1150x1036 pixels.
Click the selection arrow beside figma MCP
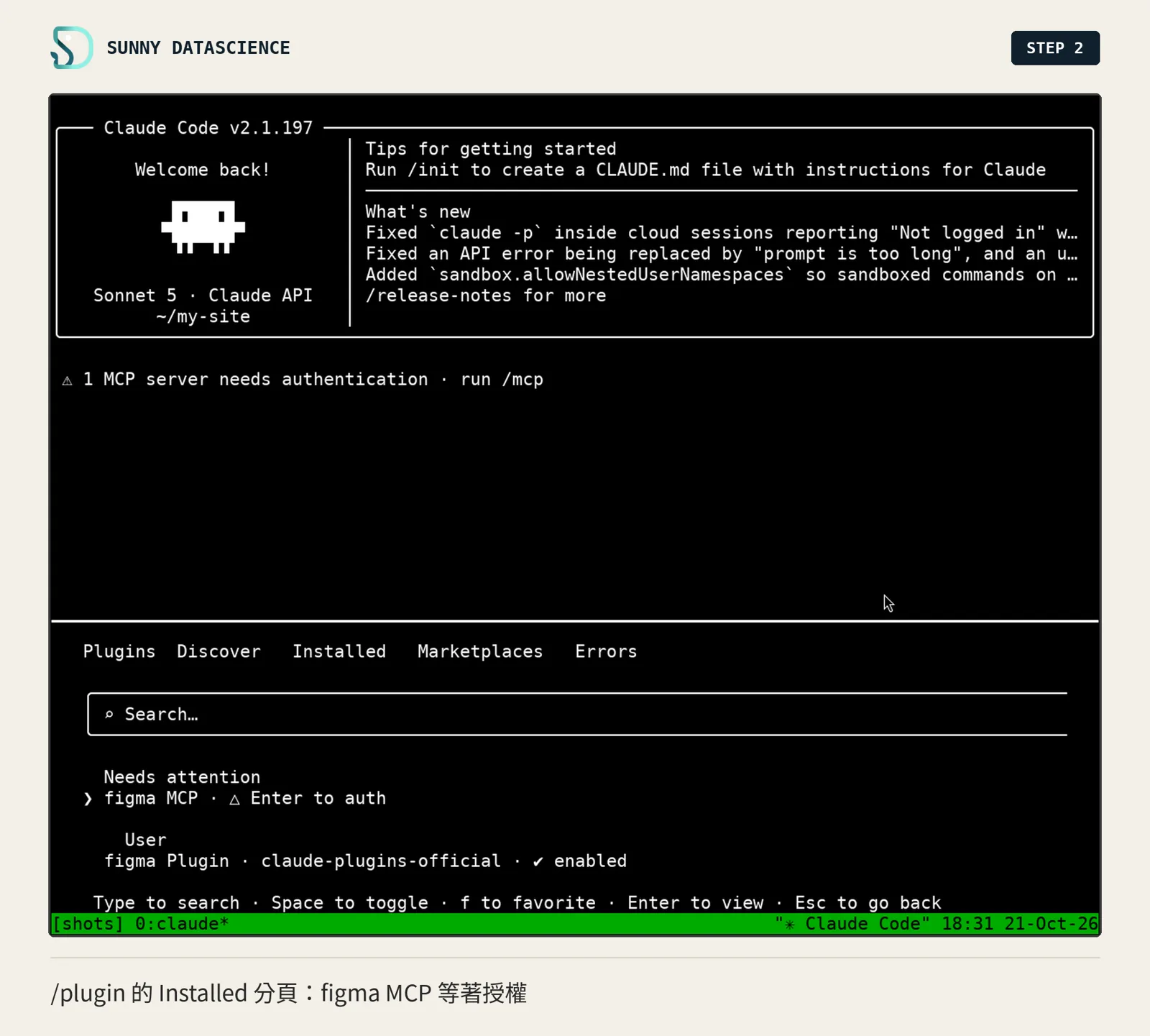[88, 799]
